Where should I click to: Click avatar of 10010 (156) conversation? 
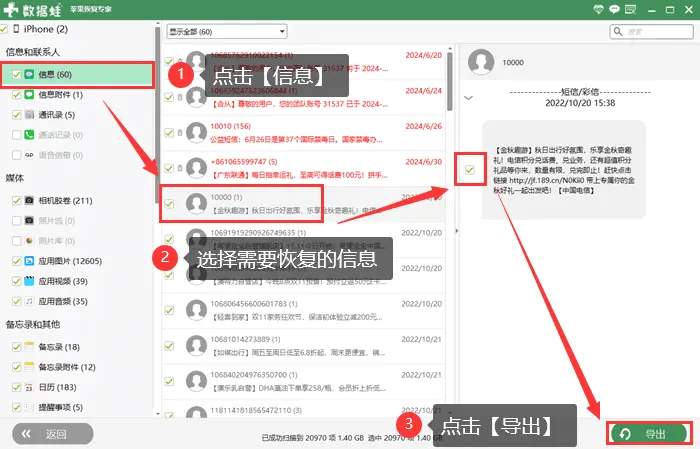[x=196, y=133]
